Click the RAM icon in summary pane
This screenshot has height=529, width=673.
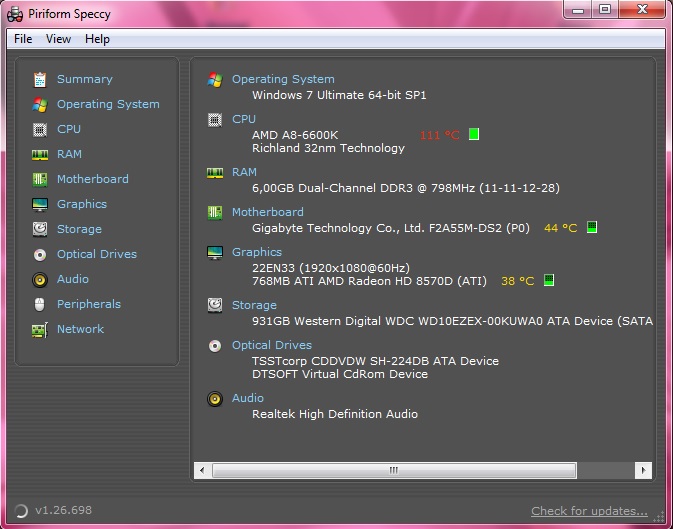[x=215, y=173]
